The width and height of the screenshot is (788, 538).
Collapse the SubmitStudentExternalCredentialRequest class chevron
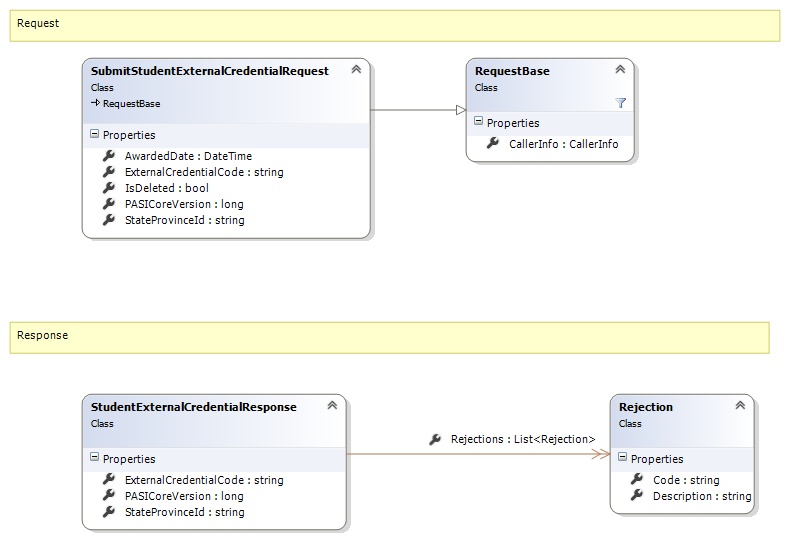[356, 70]
